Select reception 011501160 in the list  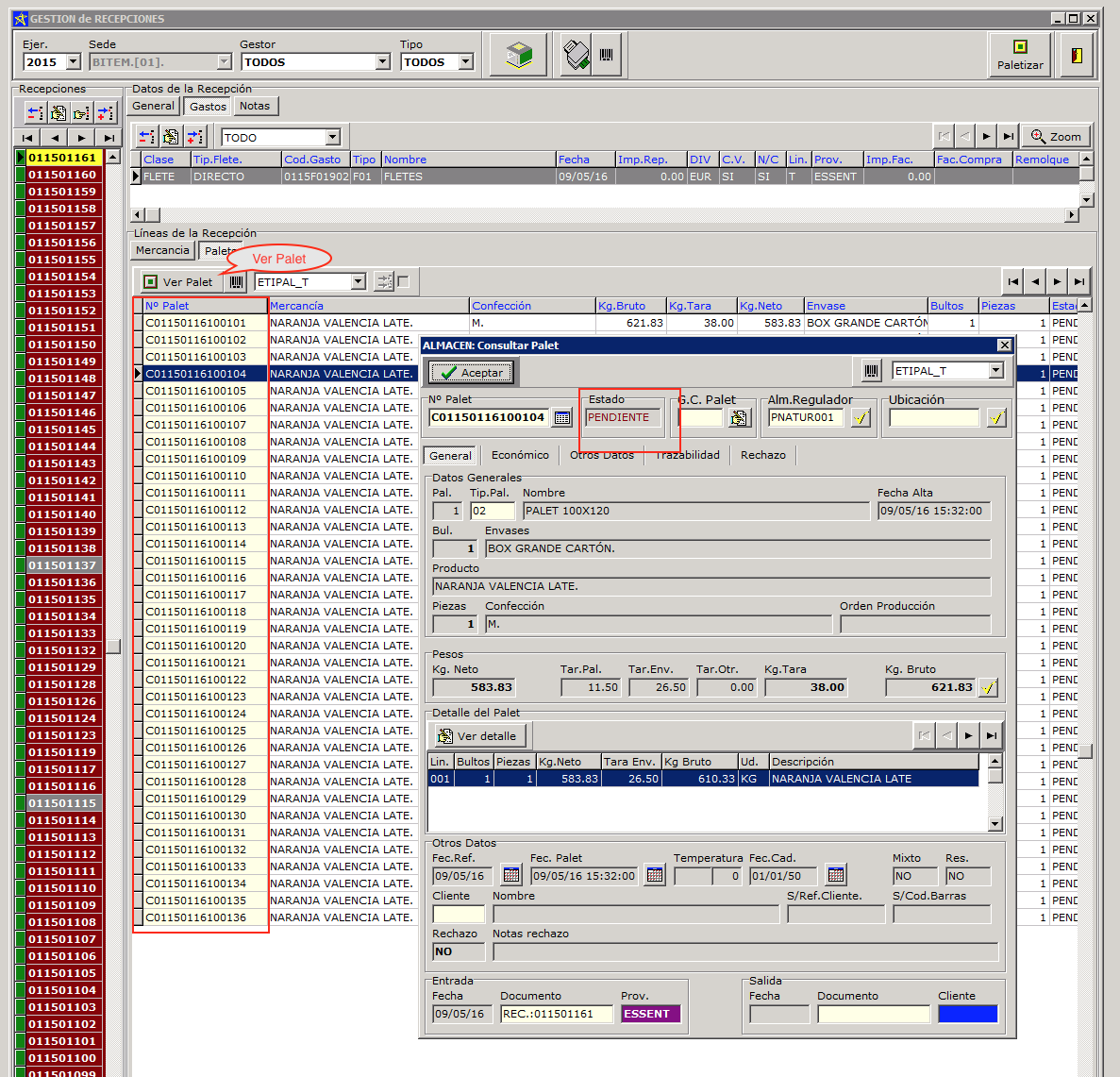[62, 175]
